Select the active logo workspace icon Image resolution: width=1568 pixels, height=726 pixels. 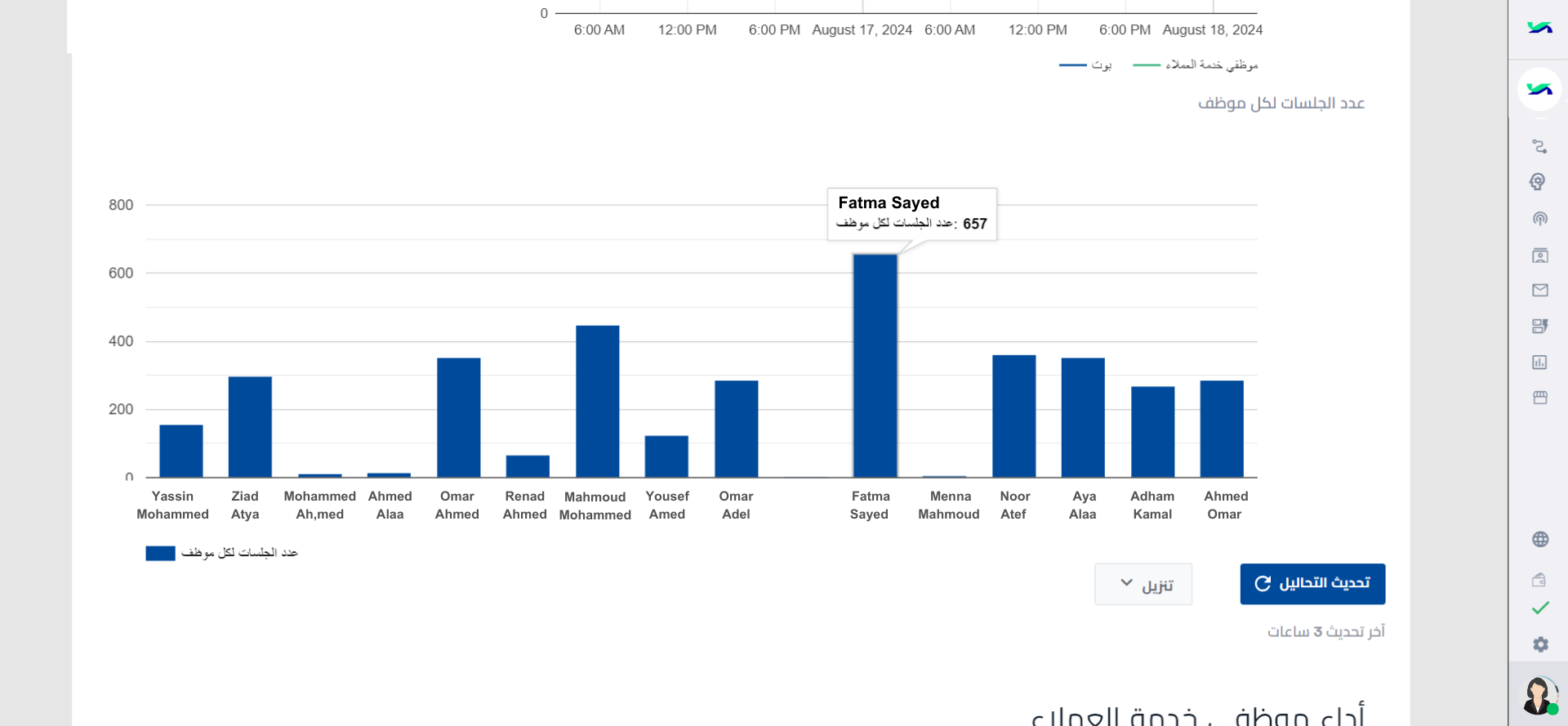1539,89
